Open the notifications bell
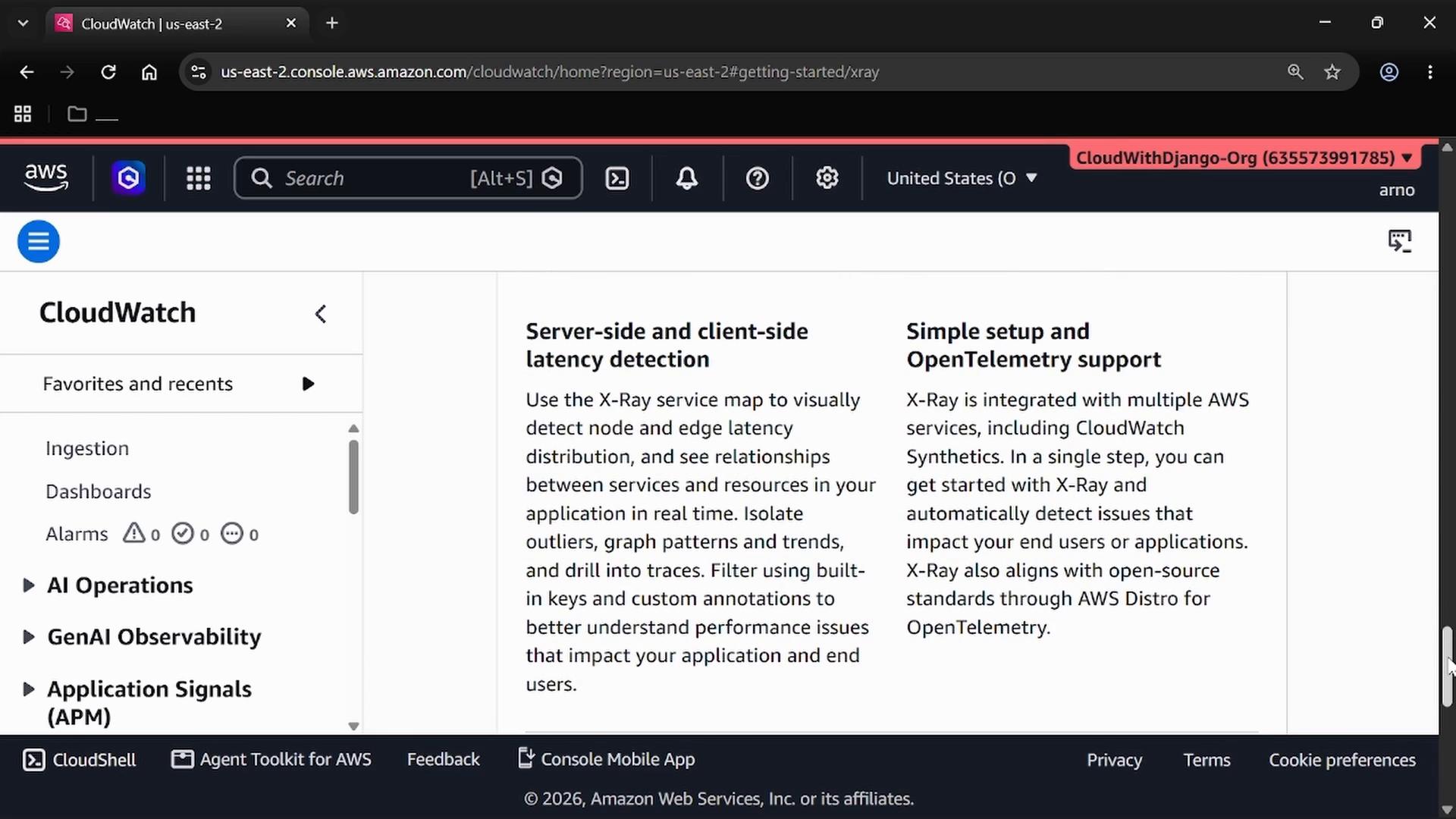This screenshot has width=1456, height=819. 687,178
